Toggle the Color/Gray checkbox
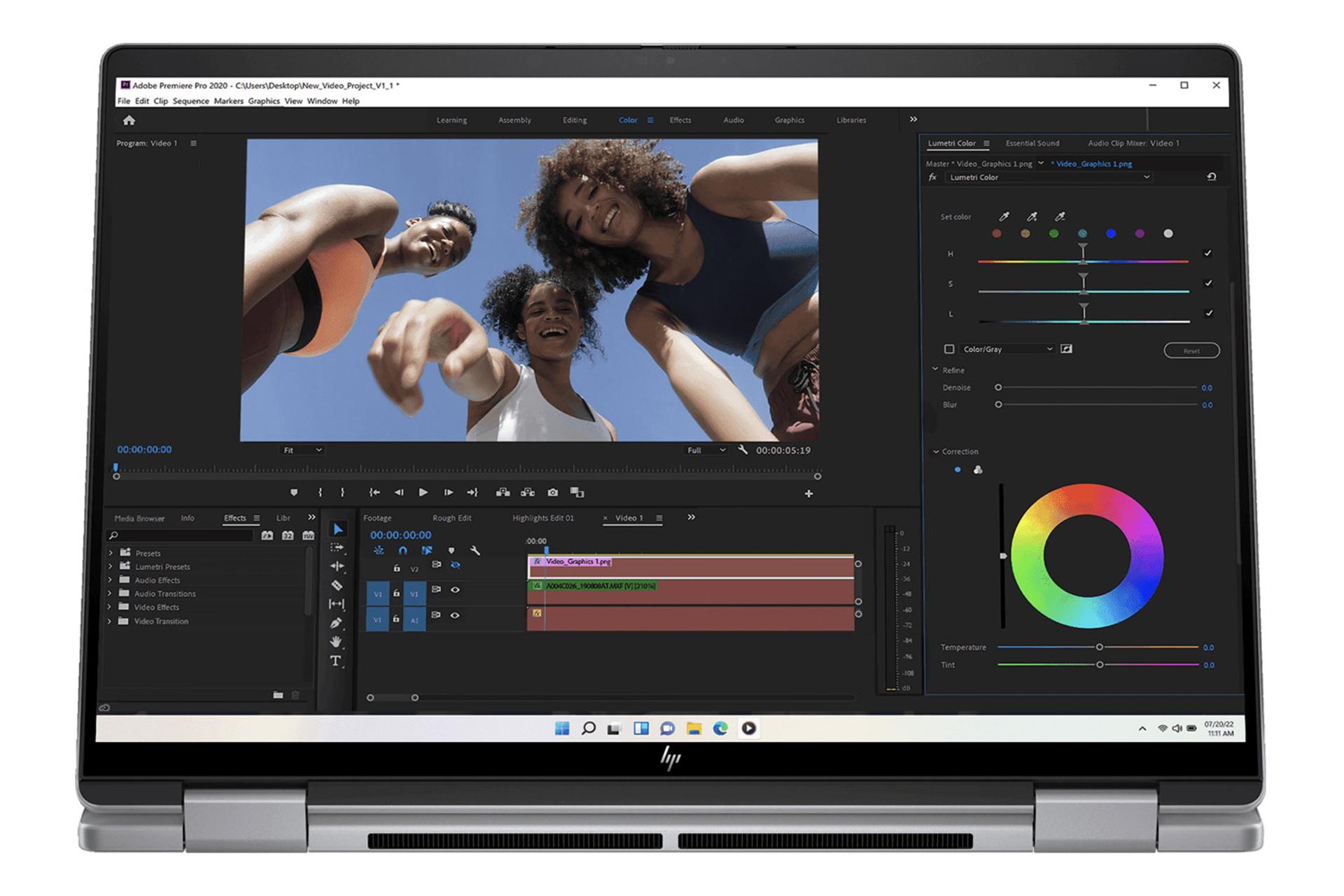1344x896 pixels. coord(949,349)
